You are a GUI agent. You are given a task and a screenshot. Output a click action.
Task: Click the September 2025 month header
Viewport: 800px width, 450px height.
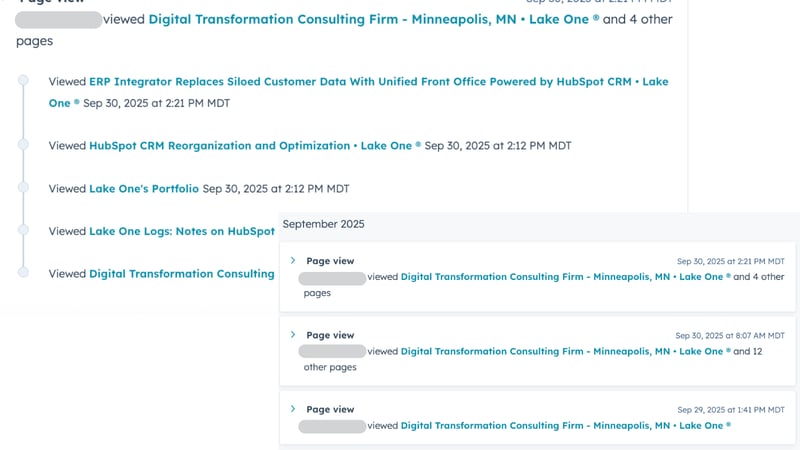323,224
